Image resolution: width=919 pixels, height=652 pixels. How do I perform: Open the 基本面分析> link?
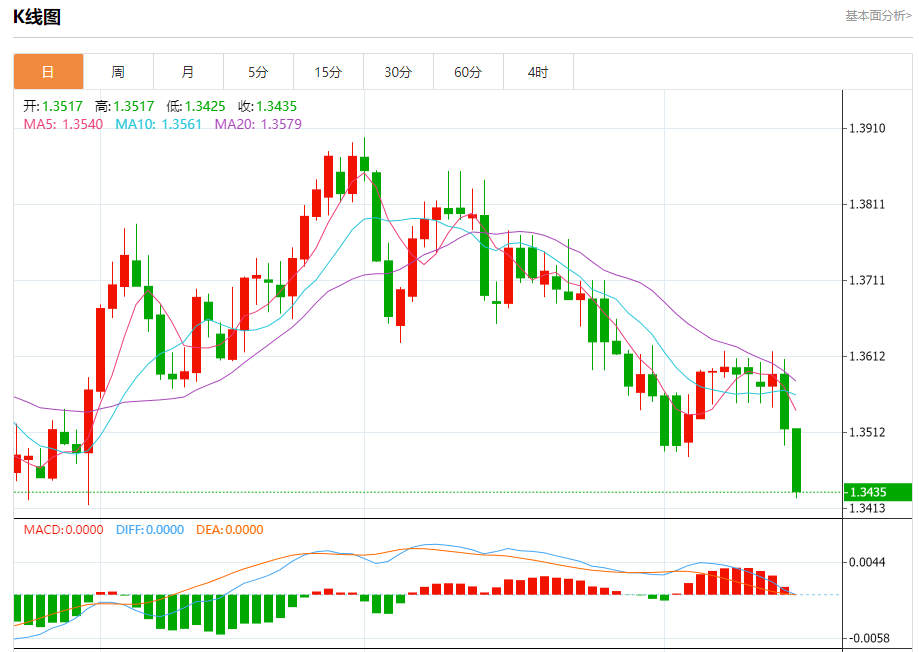878,16
